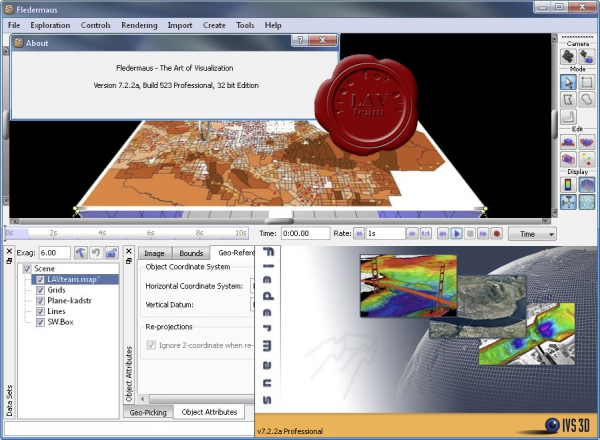
Task: Open the Tools menu
Action: (x=245, y=25)
